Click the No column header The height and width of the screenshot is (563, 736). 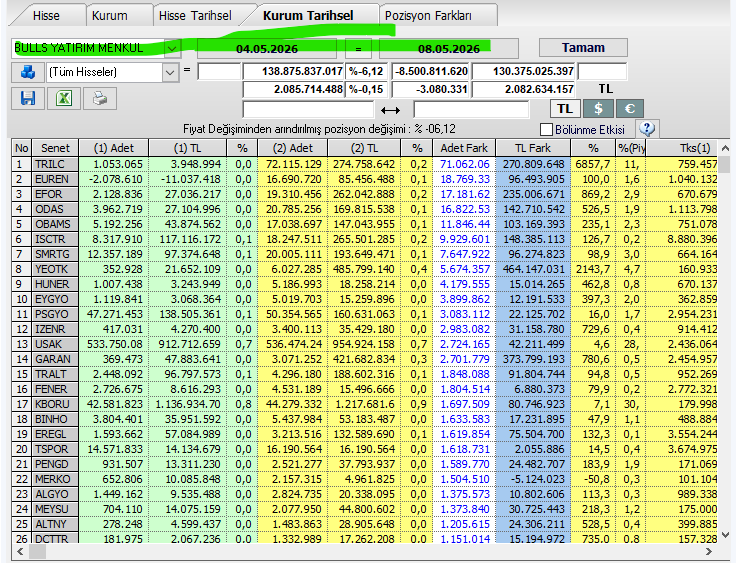(x=22, y=148)
